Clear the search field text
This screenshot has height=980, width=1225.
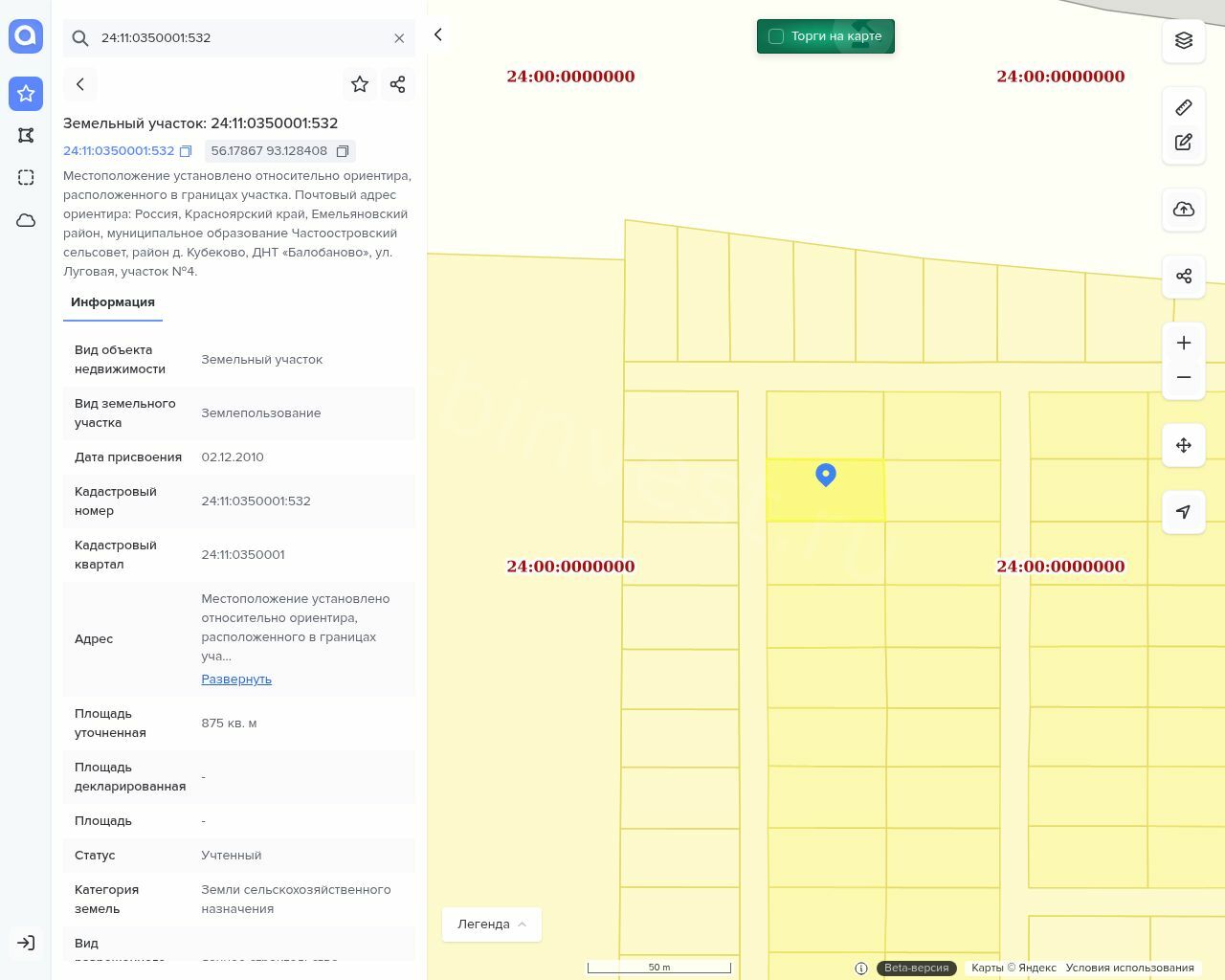(399, 38)
